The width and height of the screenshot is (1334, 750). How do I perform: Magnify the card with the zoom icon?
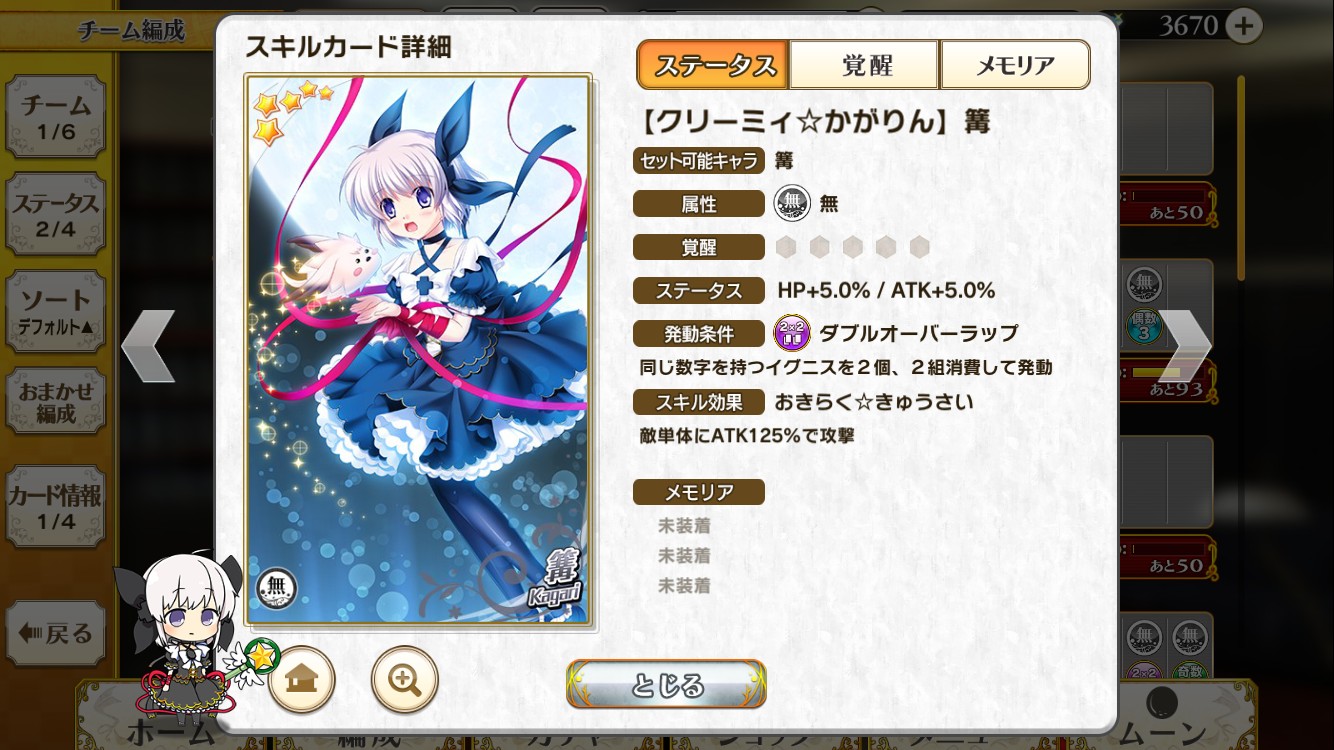point(405,680)
